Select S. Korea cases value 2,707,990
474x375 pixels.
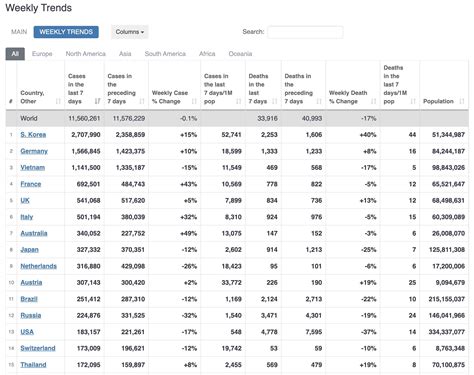pos(86,135)
